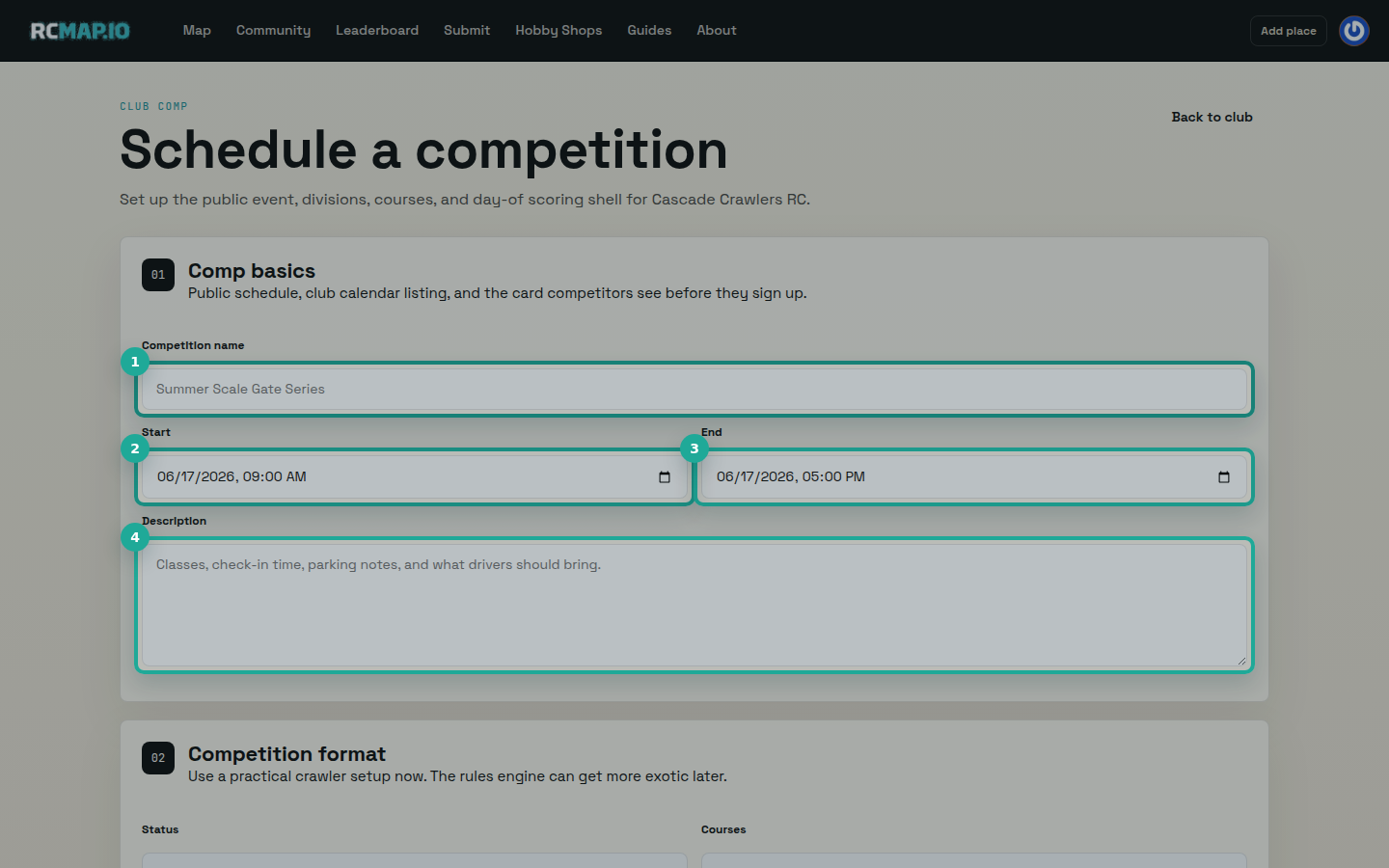Screen dimensions: 1389x868
Task: Go to Community page
Action: 274,31
